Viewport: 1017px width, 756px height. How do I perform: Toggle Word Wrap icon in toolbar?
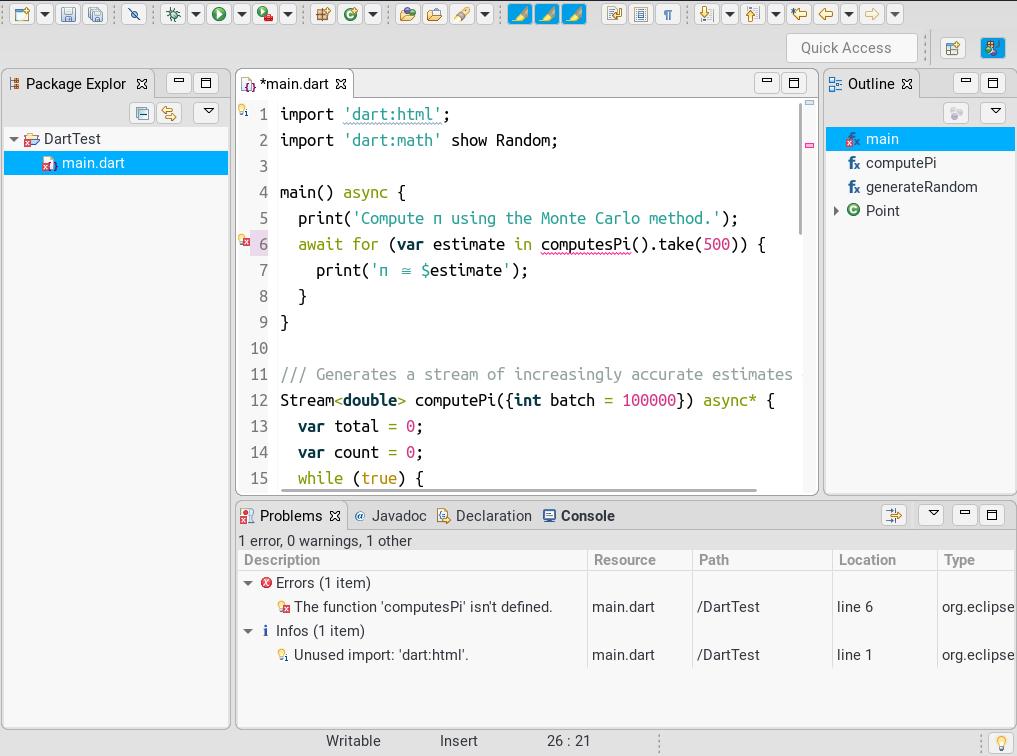[x=614, y=14]
